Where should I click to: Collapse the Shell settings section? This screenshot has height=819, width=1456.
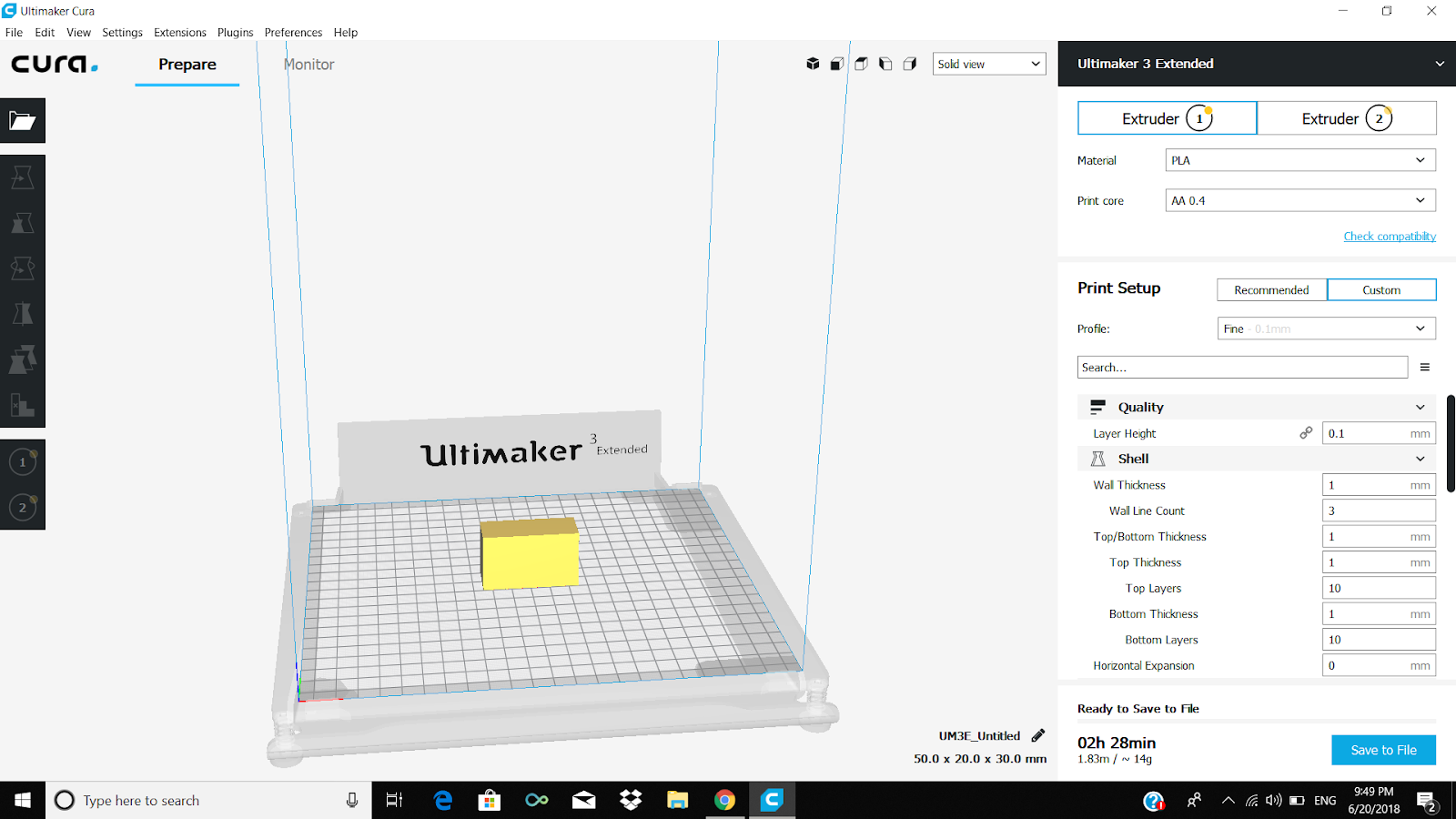click(1257, 459)
